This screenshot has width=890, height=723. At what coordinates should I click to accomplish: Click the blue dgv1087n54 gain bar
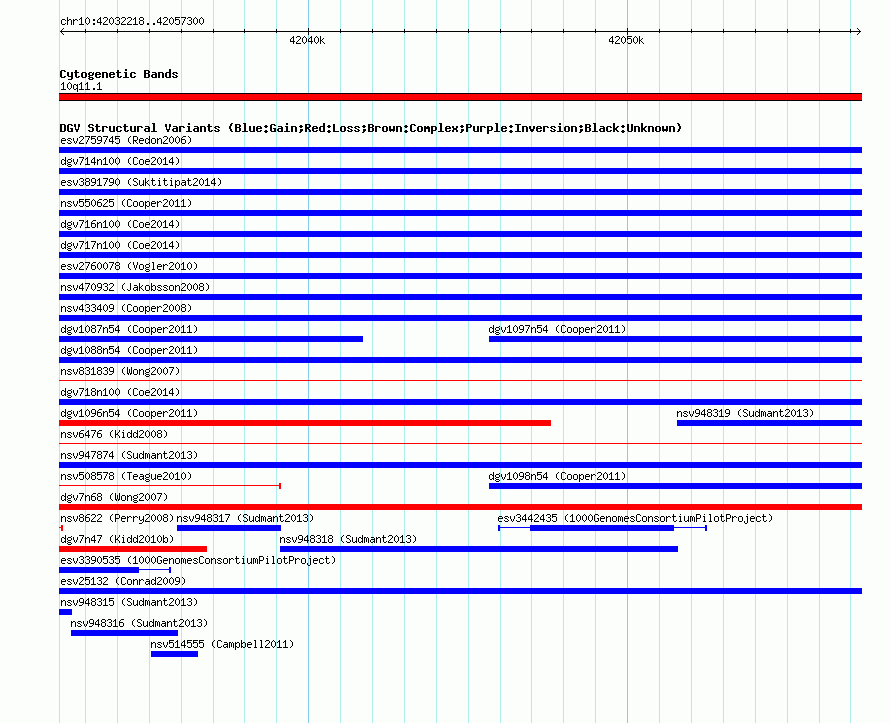(x=211, y=339)
